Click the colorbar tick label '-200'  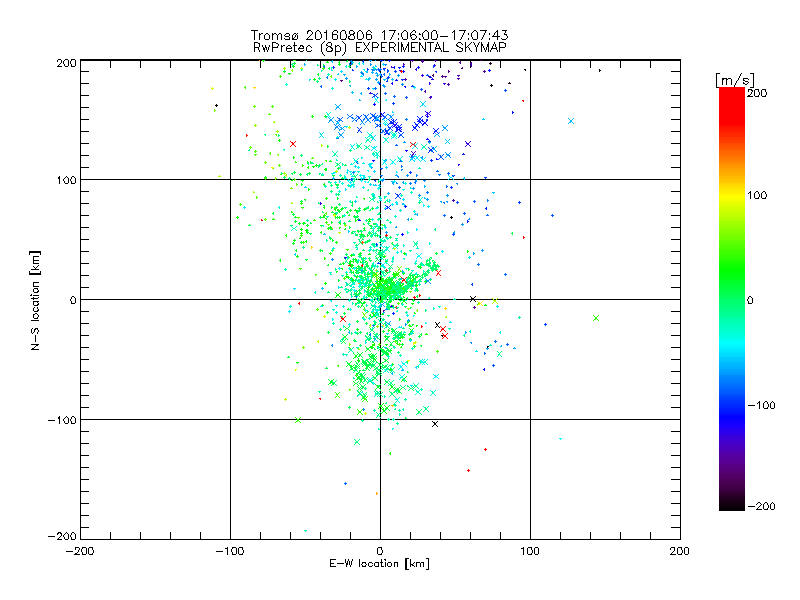click(761, 507)
